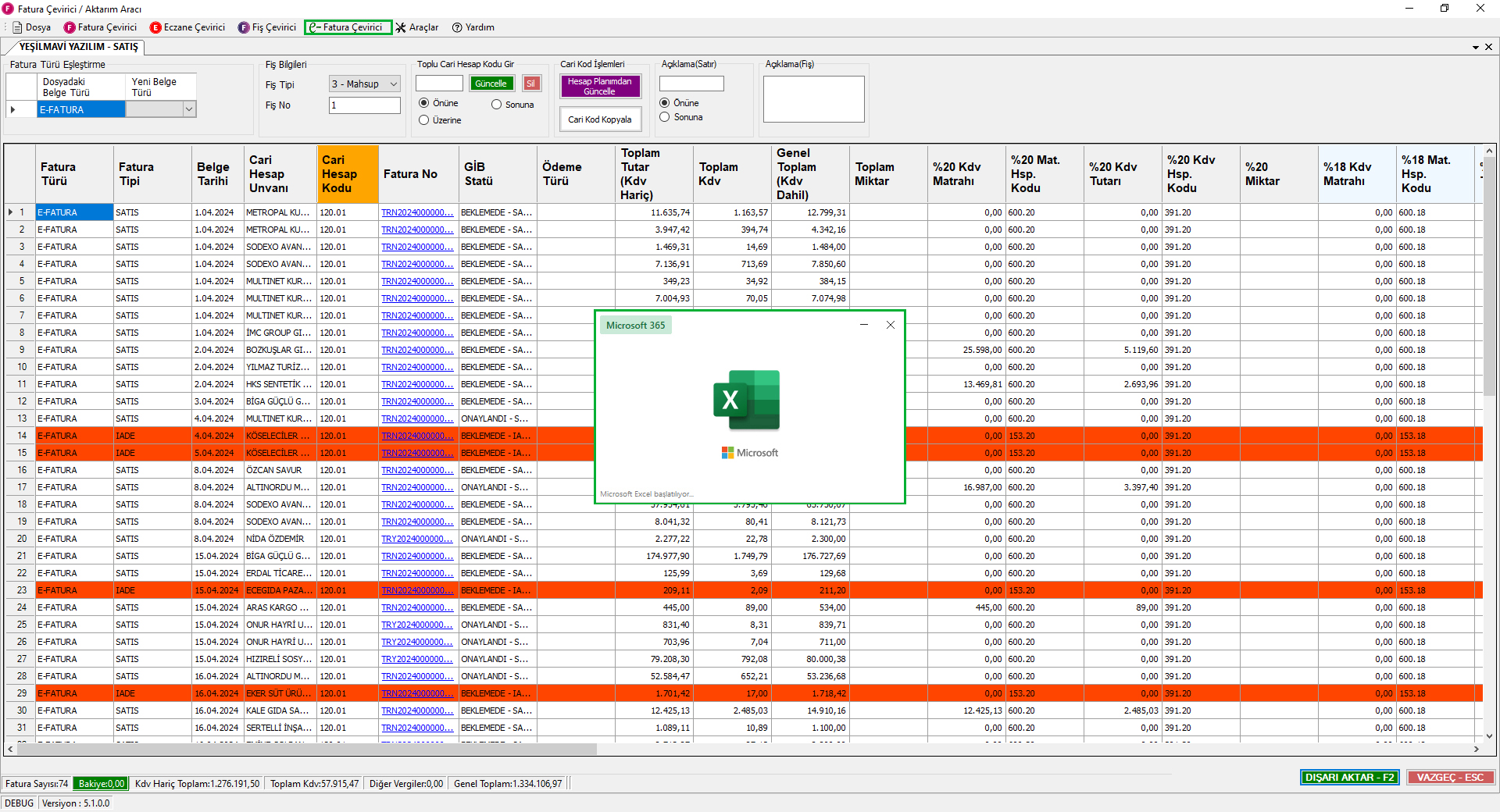1500x812 pixels.
Task: Select Sonuna in Toplu Cari Hesap
Action: (497, 105)
